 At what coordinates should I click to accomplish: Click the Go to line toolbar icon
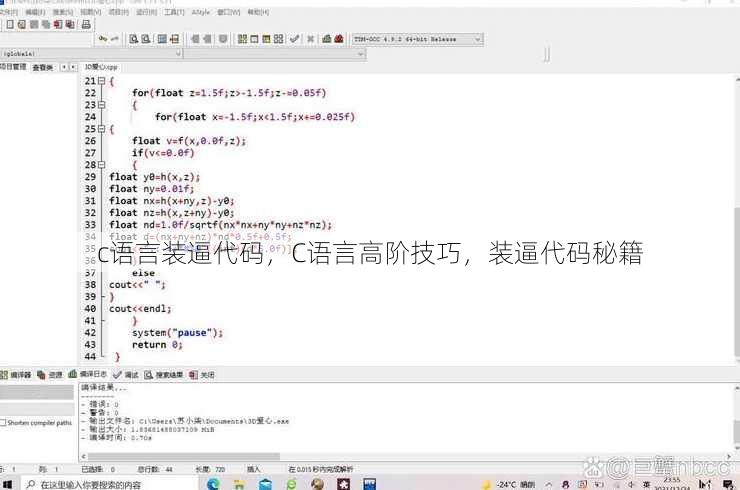click(174, 39)
